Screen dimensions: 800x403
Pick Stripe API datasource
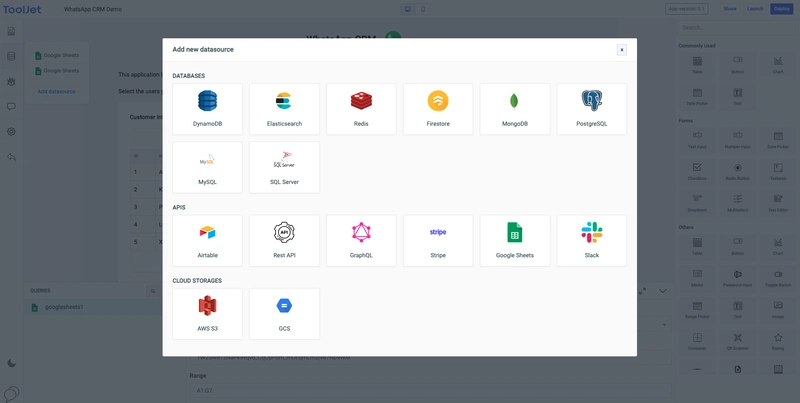click(x=438, y=240)
